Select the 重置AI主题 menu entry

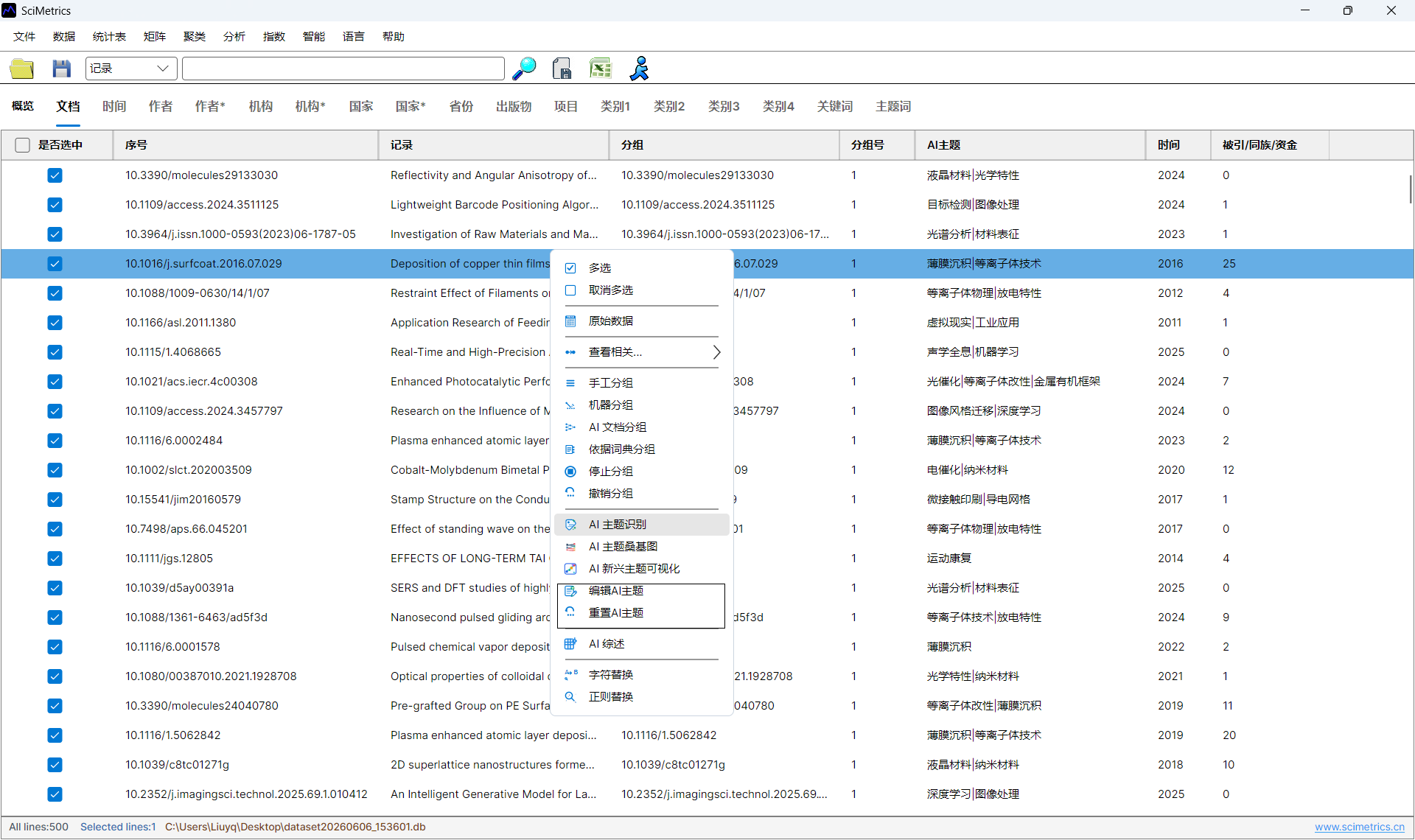tap(641, 613)
